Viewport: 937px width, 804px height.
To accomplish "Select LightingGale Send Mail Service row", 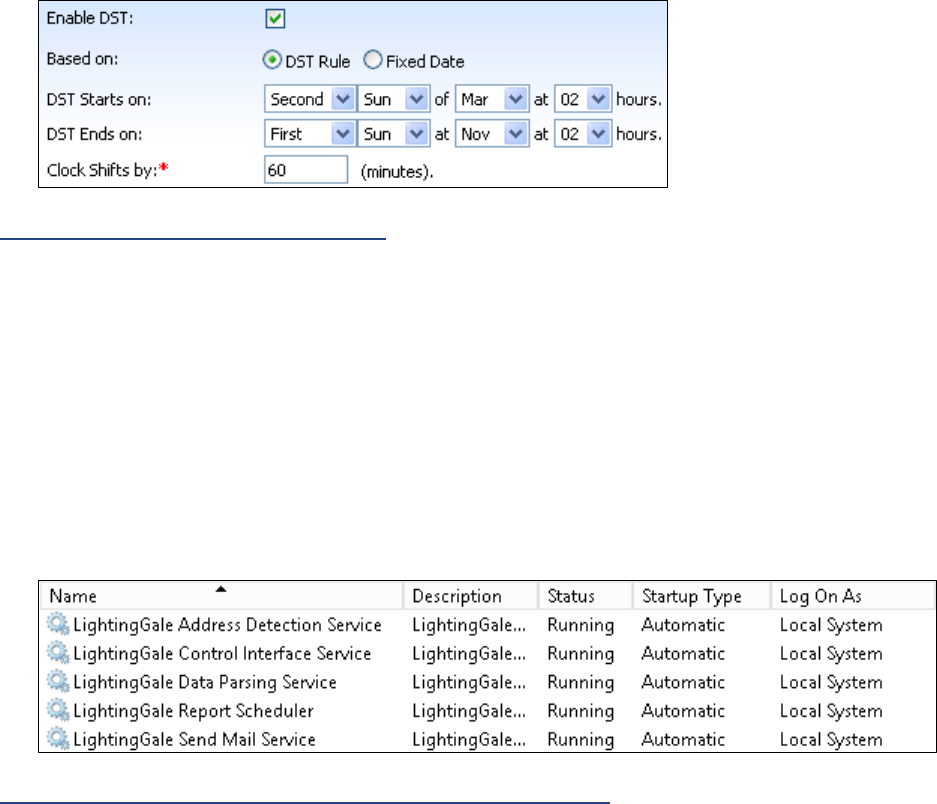I will click(487, 739).
